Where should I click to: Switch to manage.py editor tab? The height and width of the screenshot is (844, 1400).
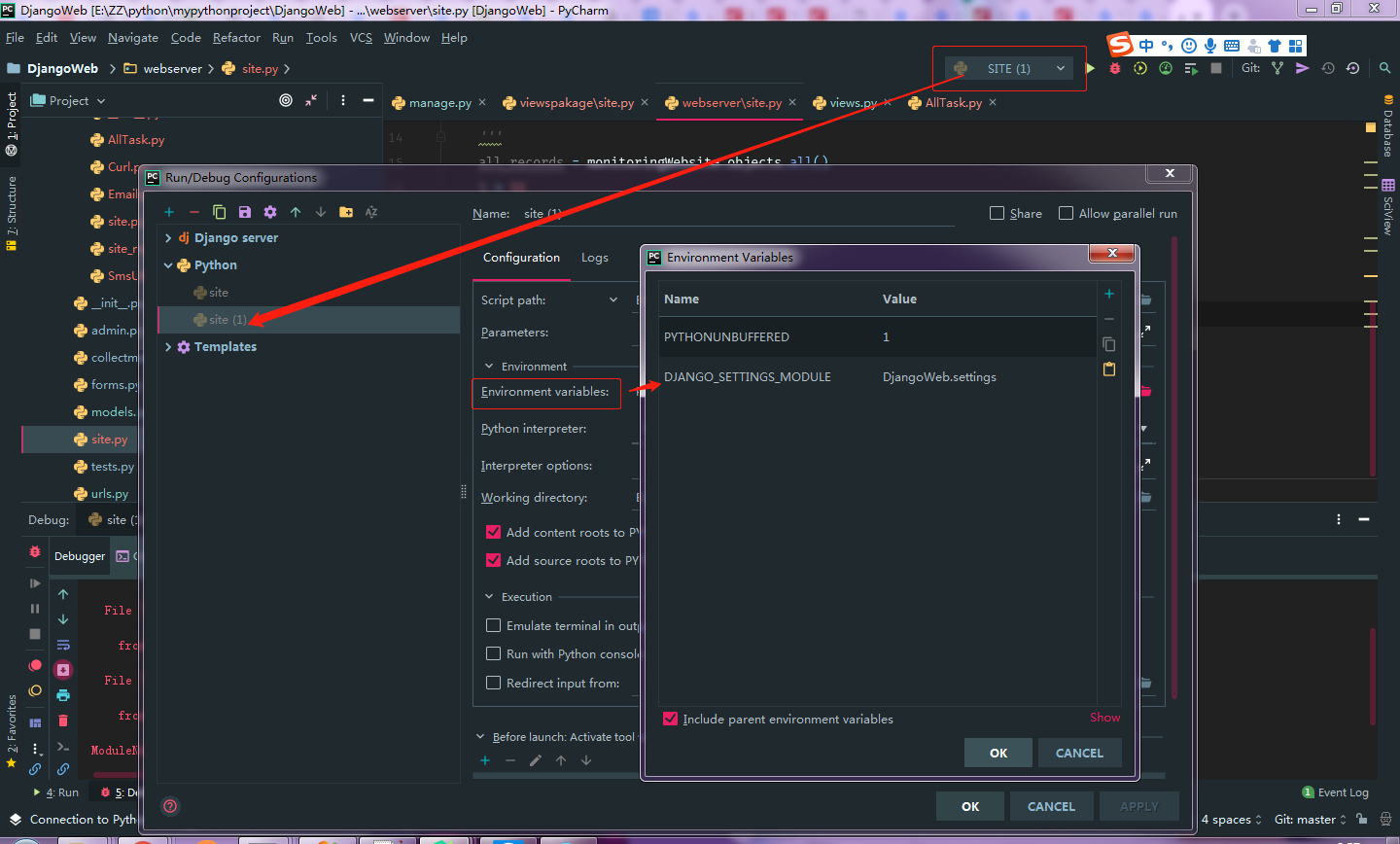coord(440,102)
